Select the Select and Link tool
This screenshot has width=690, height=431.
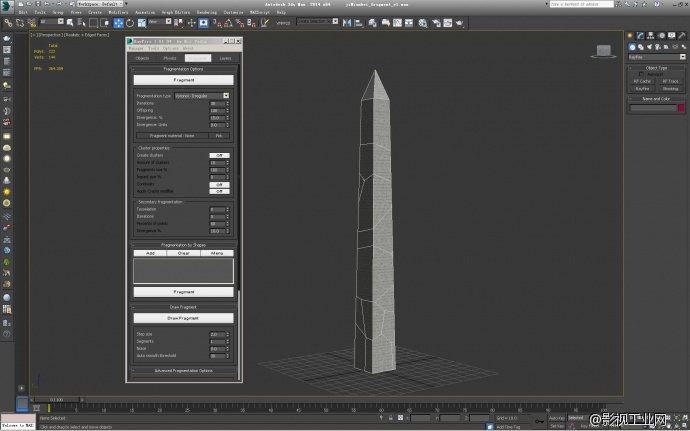point(8,23)
